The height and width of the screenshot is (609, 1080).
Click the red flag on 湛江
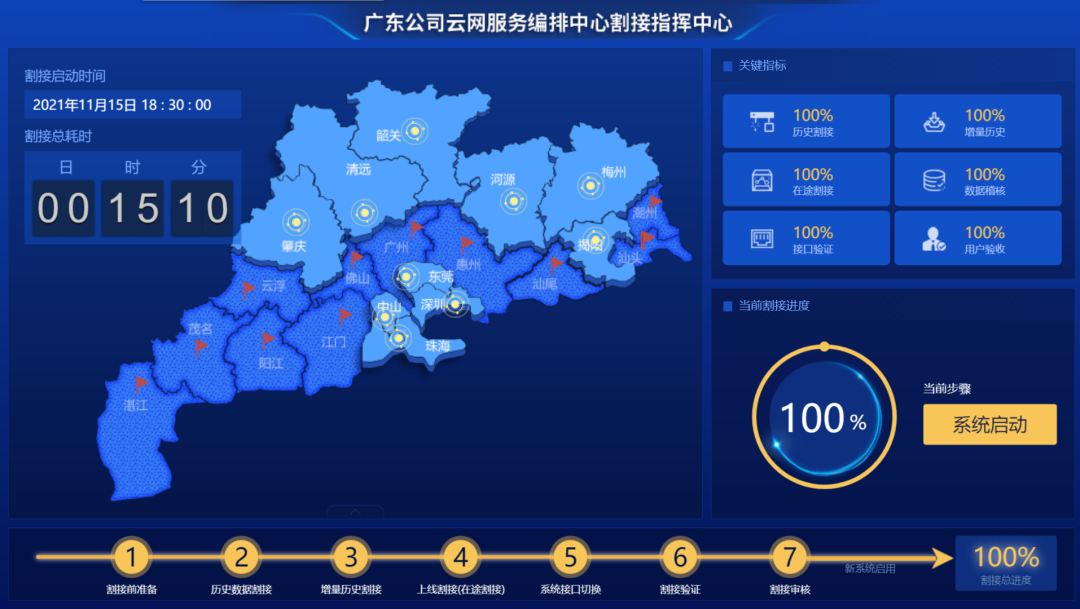(x=140, y=383)
